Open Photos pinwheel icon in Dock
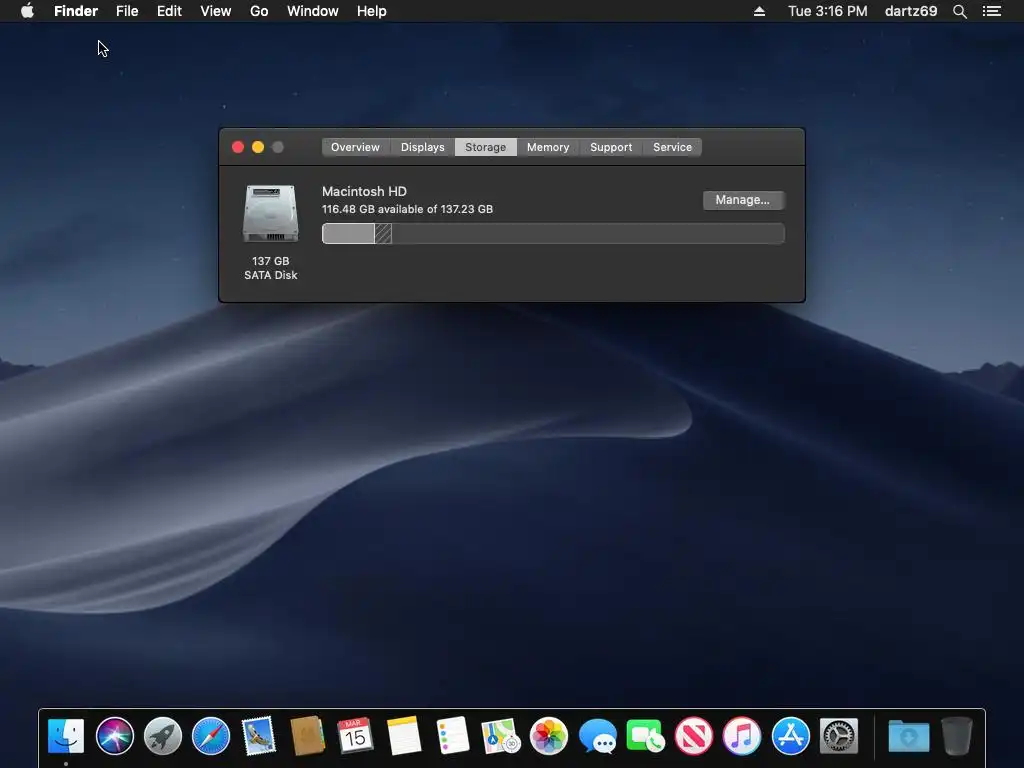This screenshot has width=1024, height=768. click(x=549, y=736)
